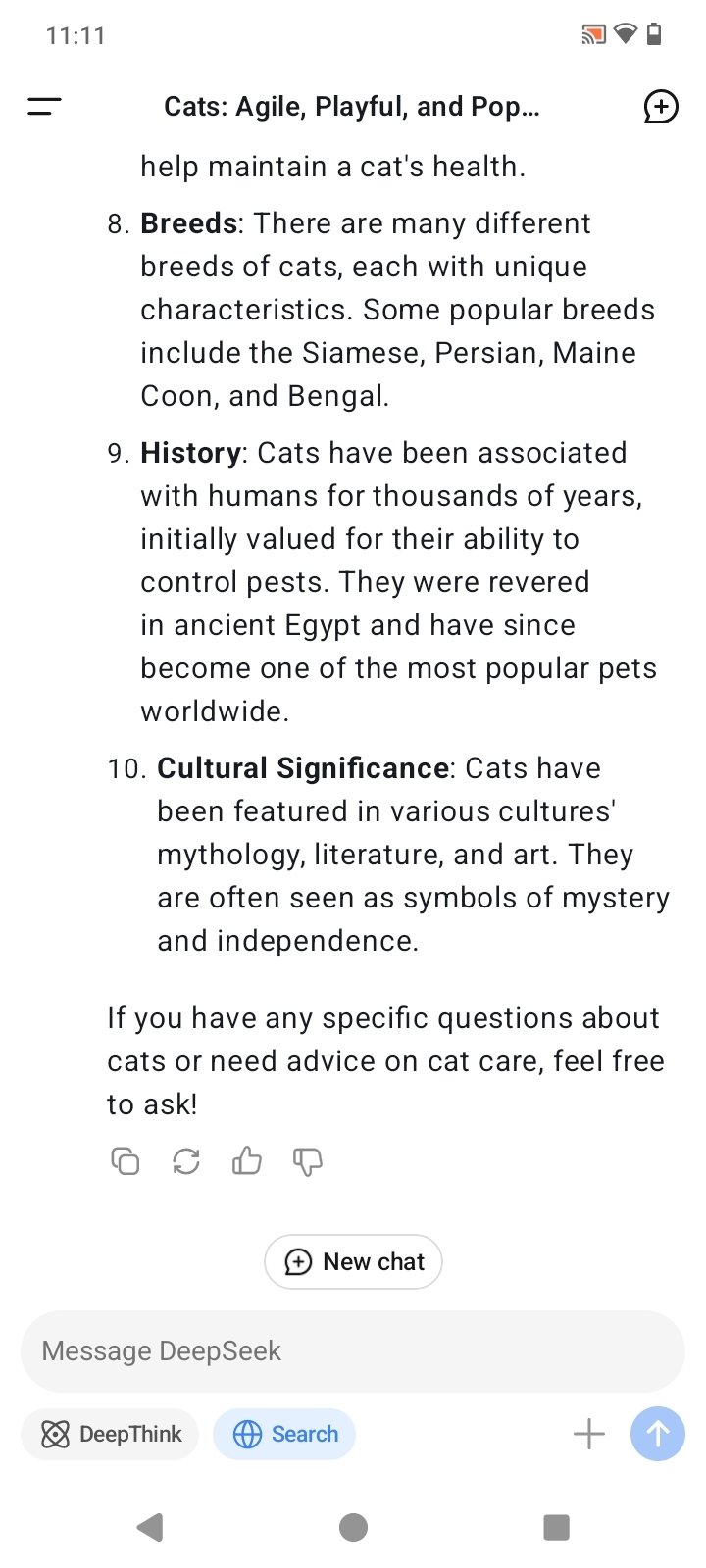The height and width of the screenshot is (1568, 706).
Task: Tap the plus attachment icon
Action: pyautogui.click(x=588, y=1435)
